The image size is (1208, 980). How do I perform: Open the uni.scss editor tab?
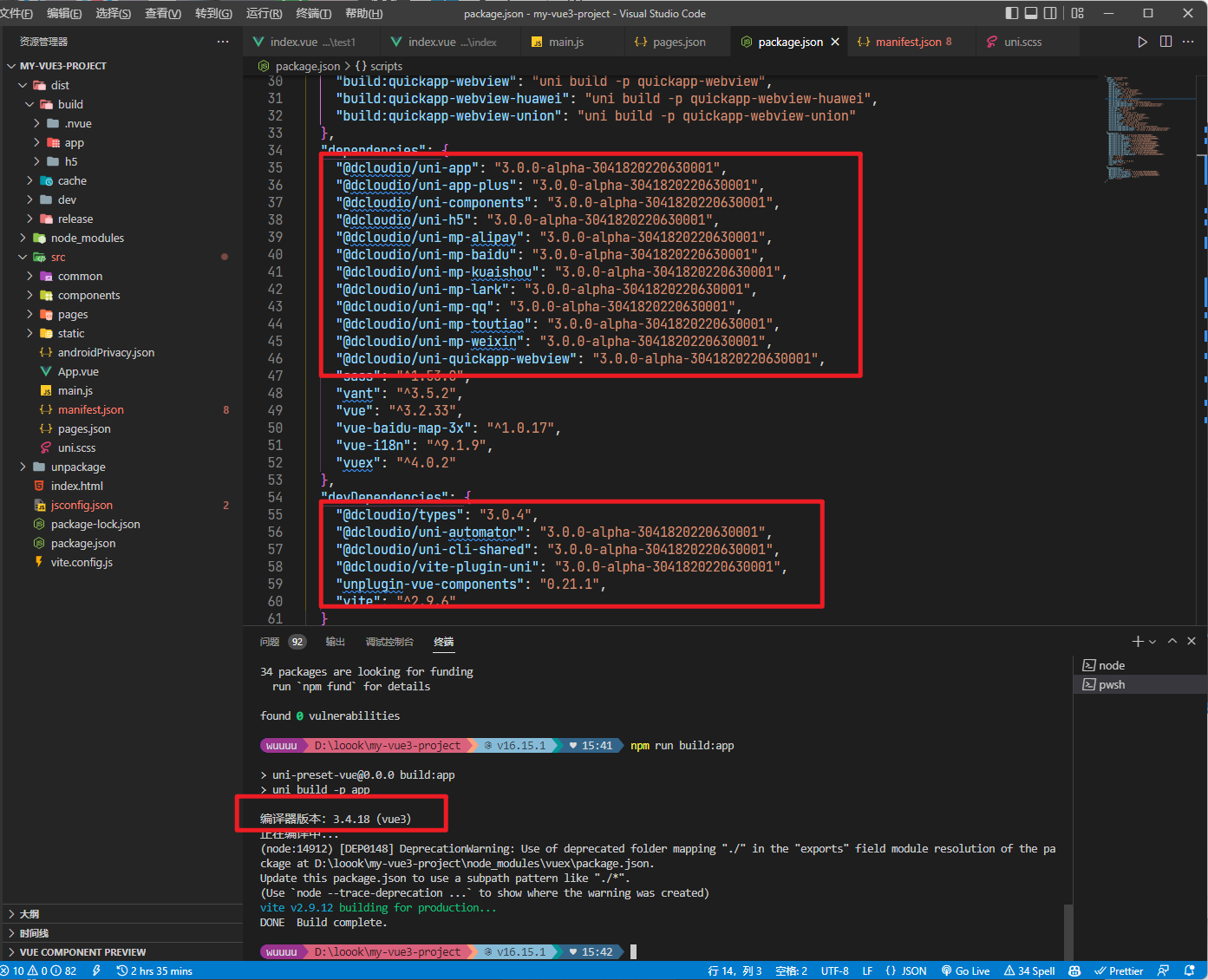1023,42
